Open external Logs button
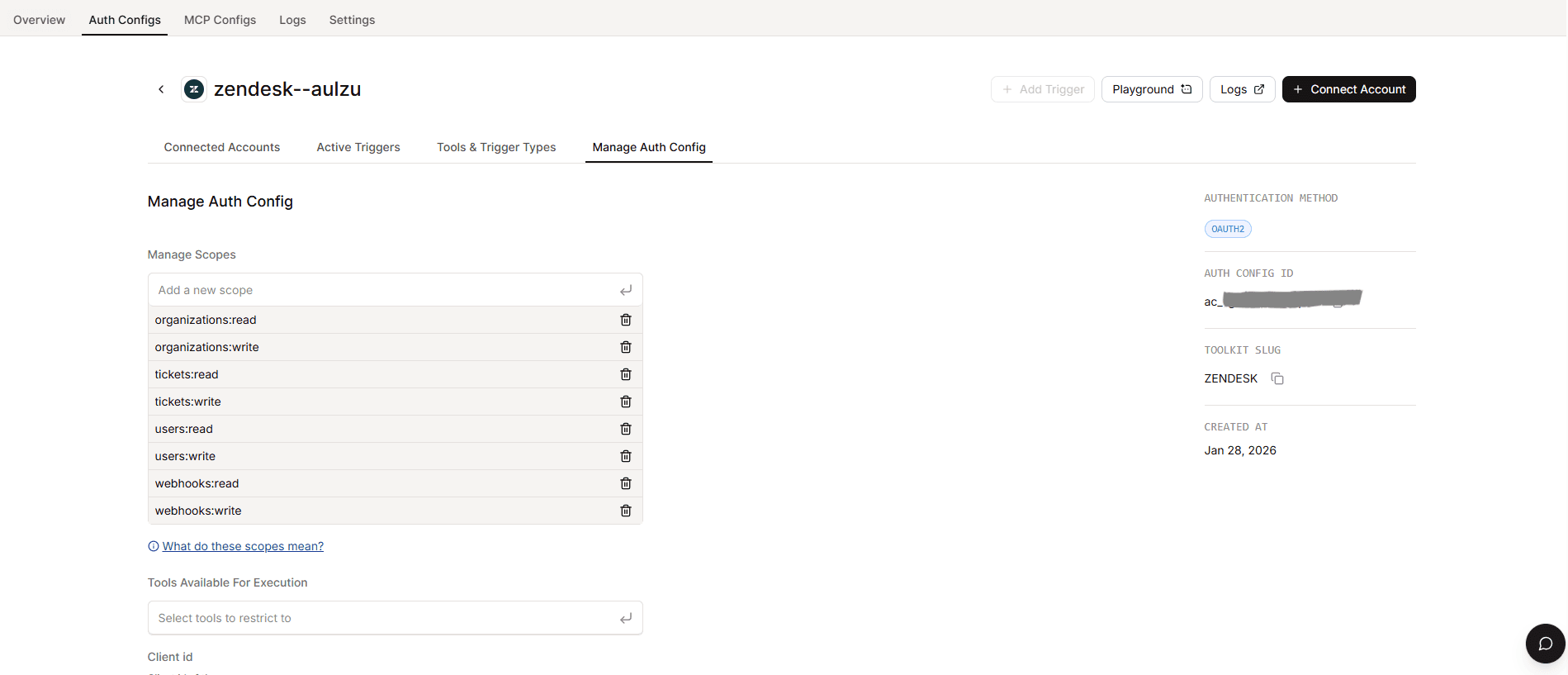This screenshot has width=1568, height=675. [x=1243, y=89]
